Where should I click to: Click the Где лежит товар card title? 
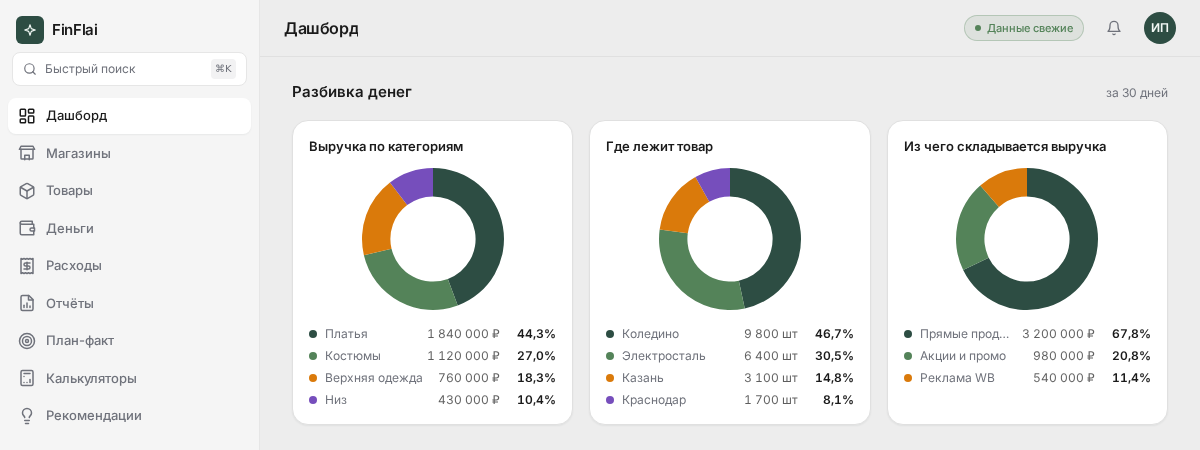point(659,146)
